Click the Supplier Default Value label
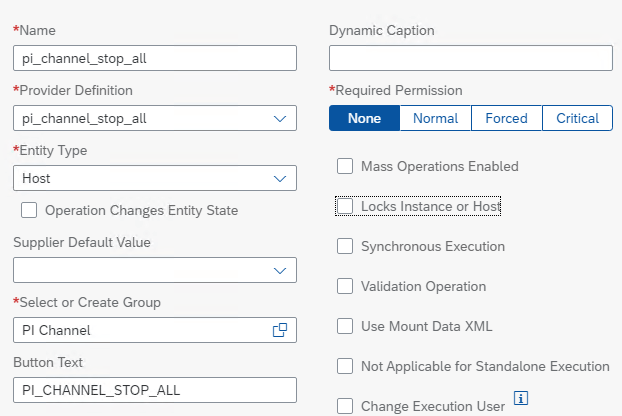The height and width of the screenshot is (416, 622). tap(82, 242)
